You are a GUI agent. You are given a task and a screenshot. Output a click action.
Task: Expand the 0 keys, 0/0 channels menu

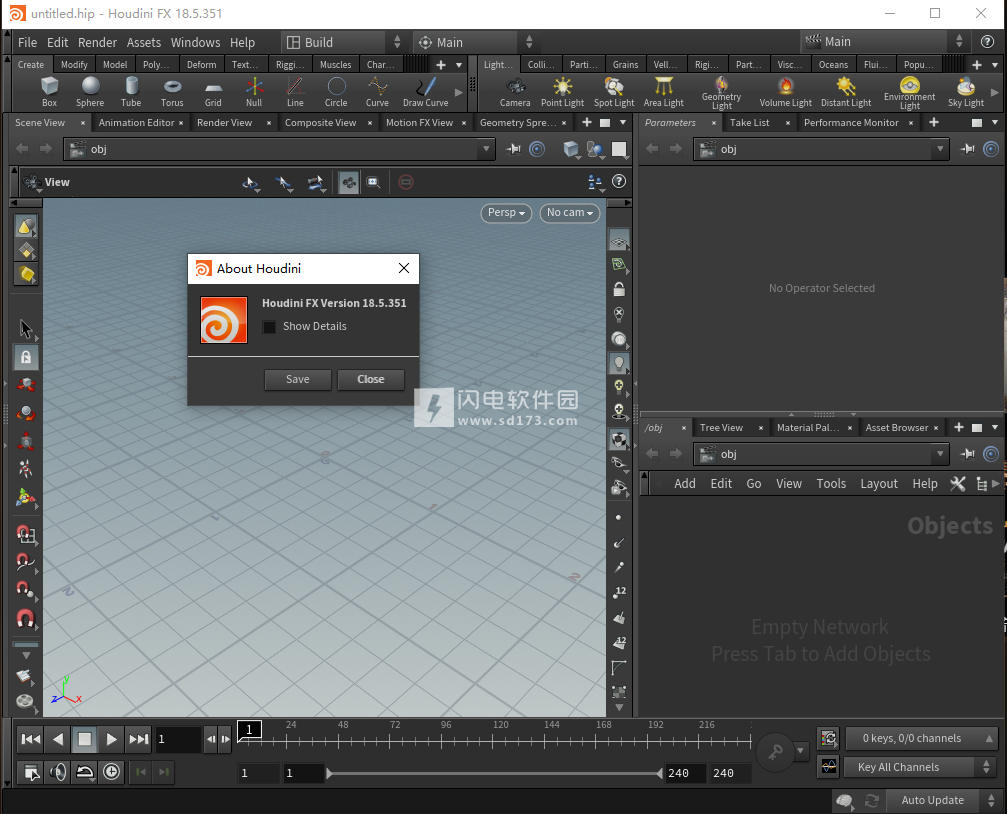pyautogui.click(x=921, y=738)
